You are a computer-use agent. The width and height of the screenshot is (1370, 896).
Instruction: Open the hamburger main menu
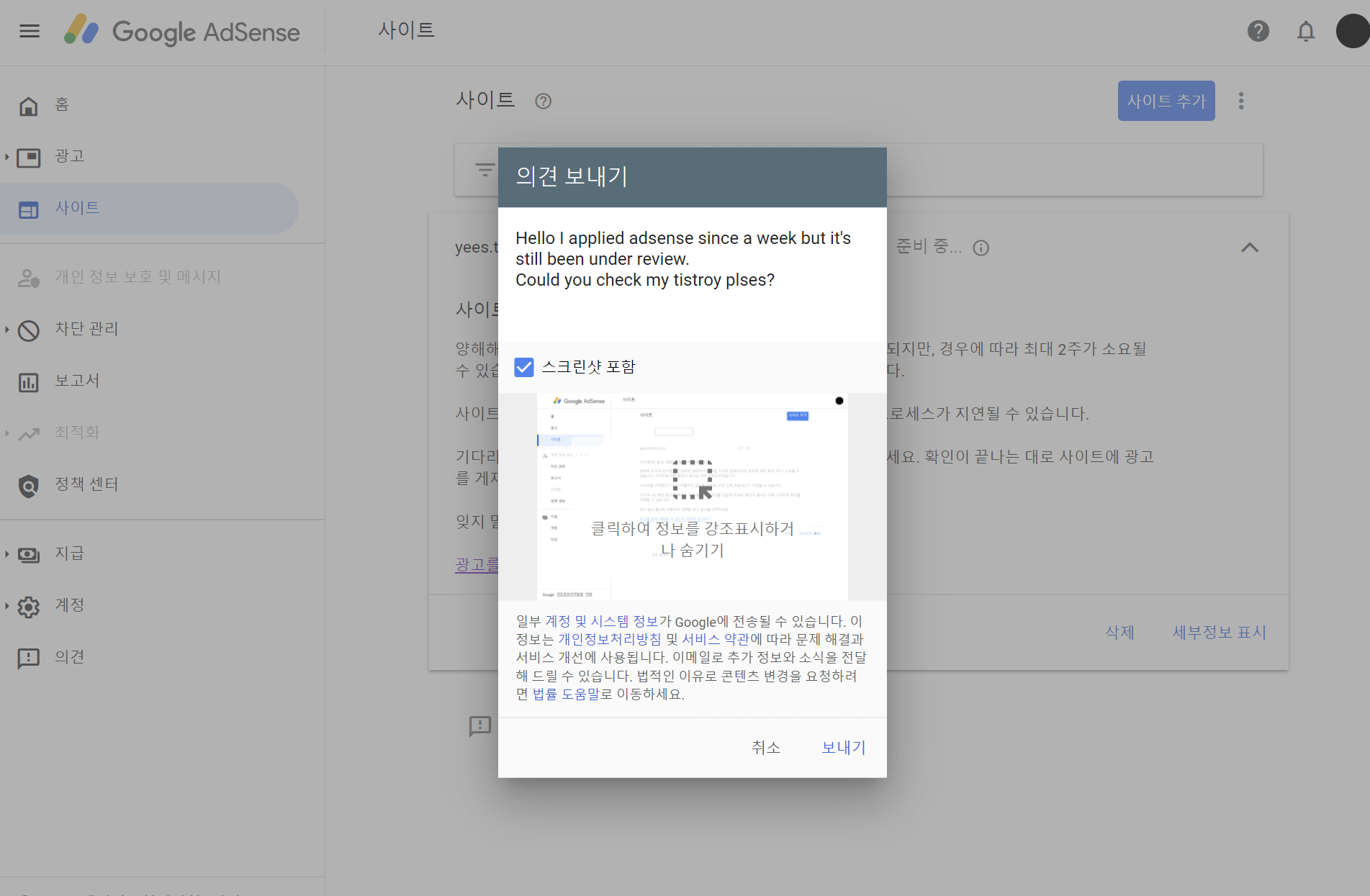[30, 31]
